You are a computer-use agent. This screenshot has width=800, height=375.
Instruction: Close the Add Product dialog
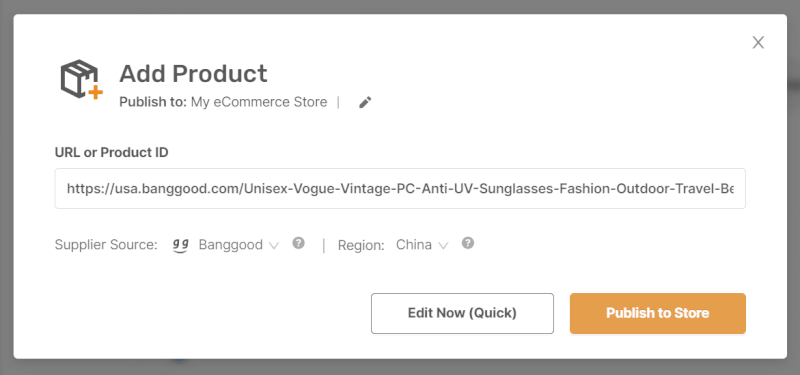tap(758, 43)
